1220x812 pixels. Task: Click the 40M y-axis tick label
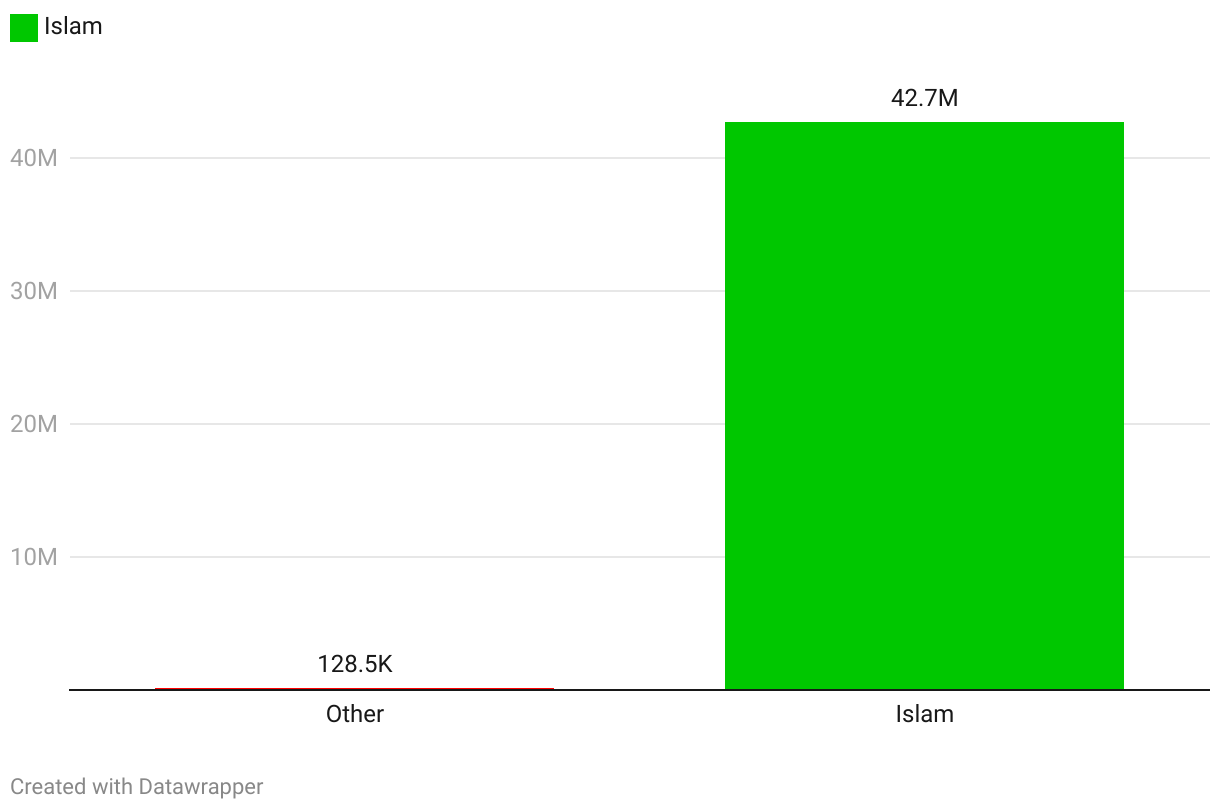tap(34, 158)
